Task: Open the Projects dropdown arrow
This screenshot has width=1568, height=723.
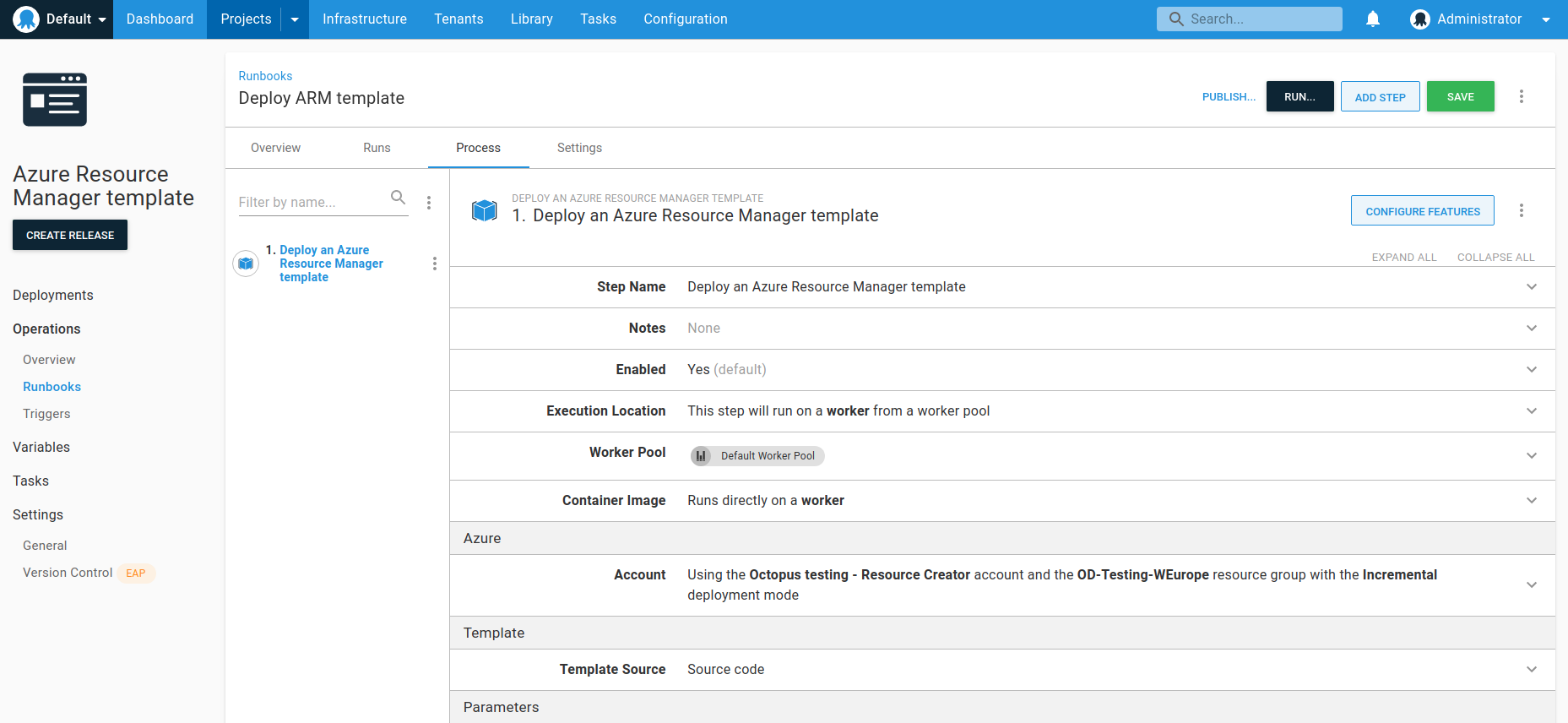Action: (x=295, y=19)
